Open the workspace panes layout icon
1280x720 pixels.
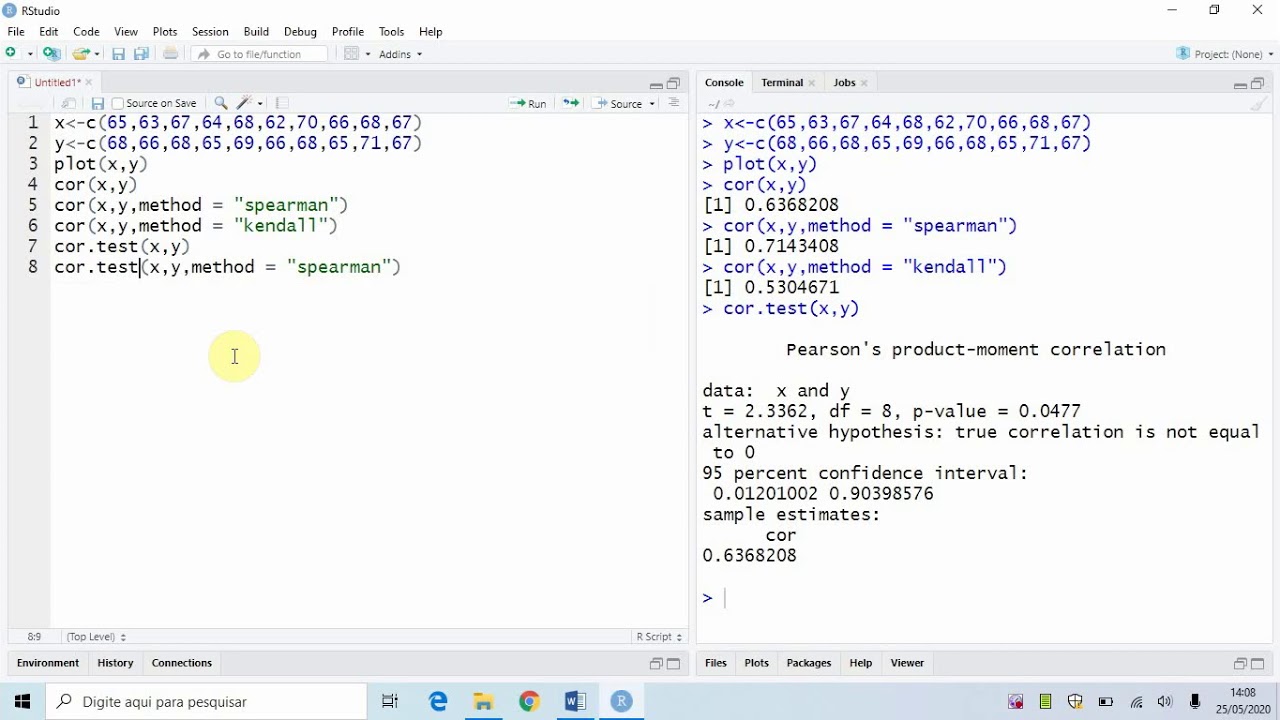(x=351, y=54)
